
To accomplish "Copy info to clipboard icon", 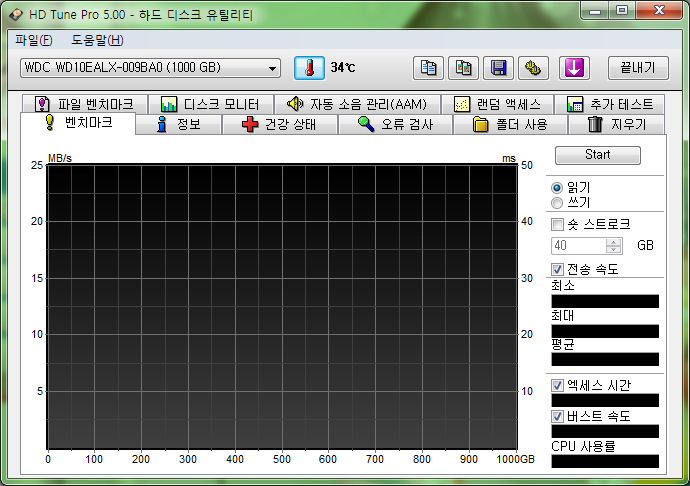I will [428, 68].
